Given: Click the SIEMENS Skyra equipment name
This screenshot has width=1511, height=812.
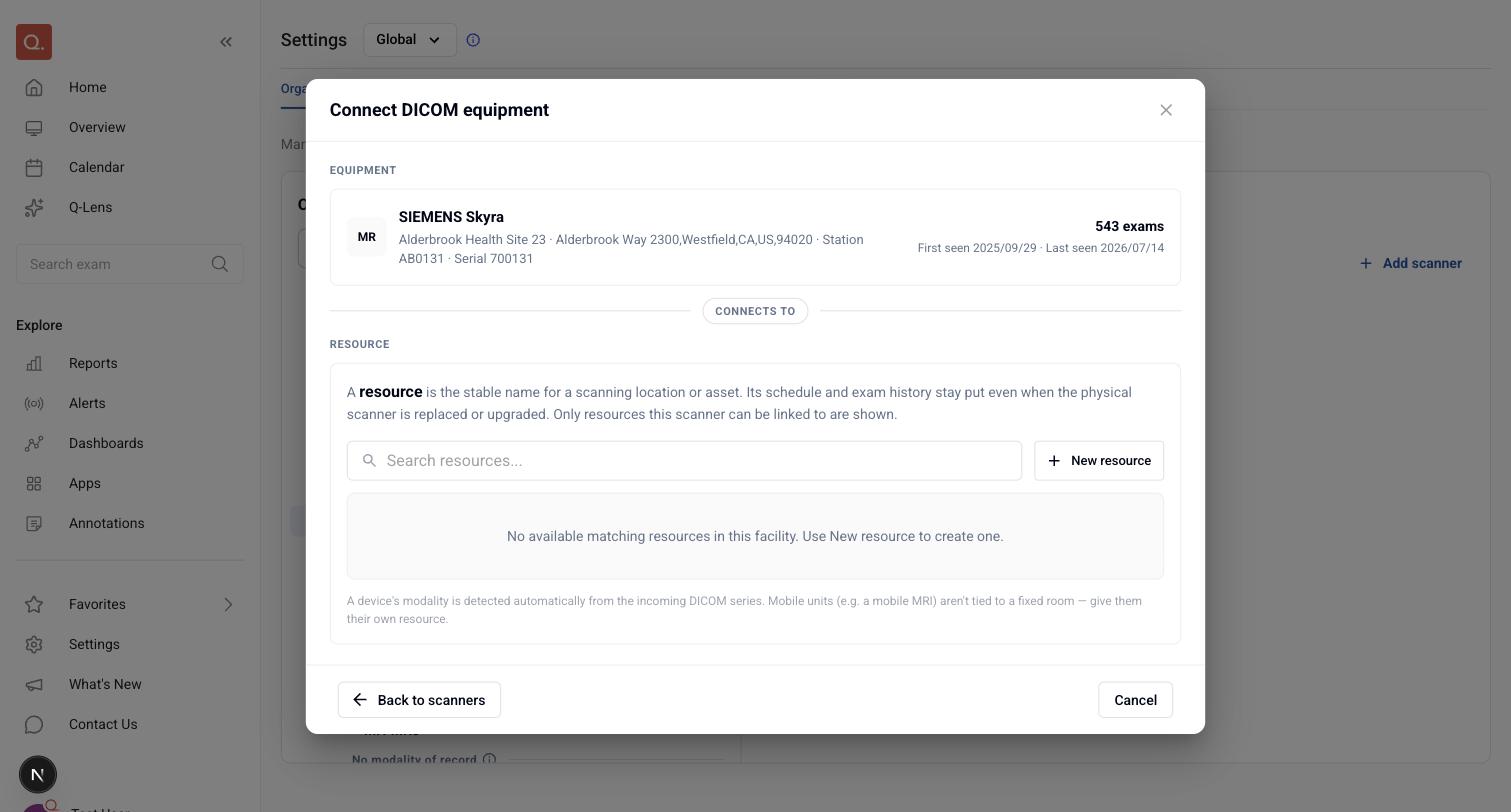Looking at the screenshot, I should [451, 217].
